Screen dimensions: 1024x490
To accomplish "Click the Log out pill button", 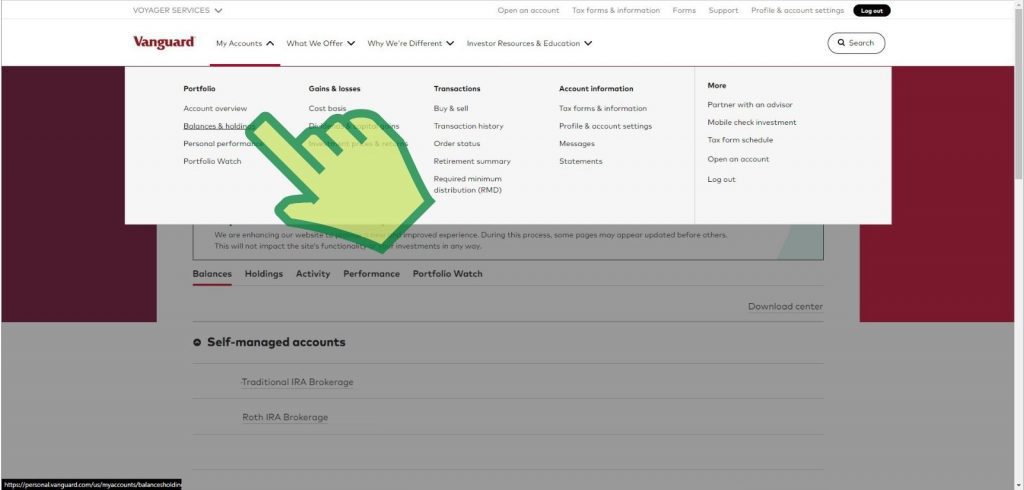I will [x=872, y=10].
